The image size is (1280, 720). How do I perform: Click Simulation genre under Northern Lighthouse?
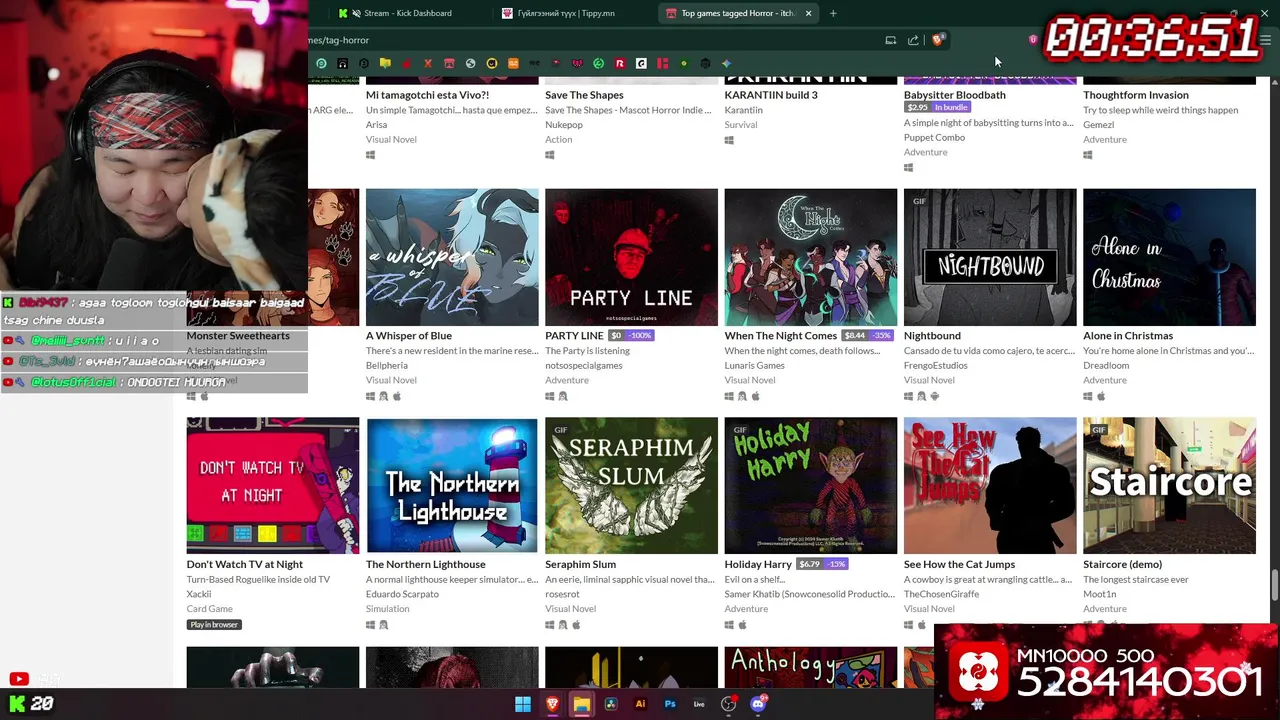[387, 609]
